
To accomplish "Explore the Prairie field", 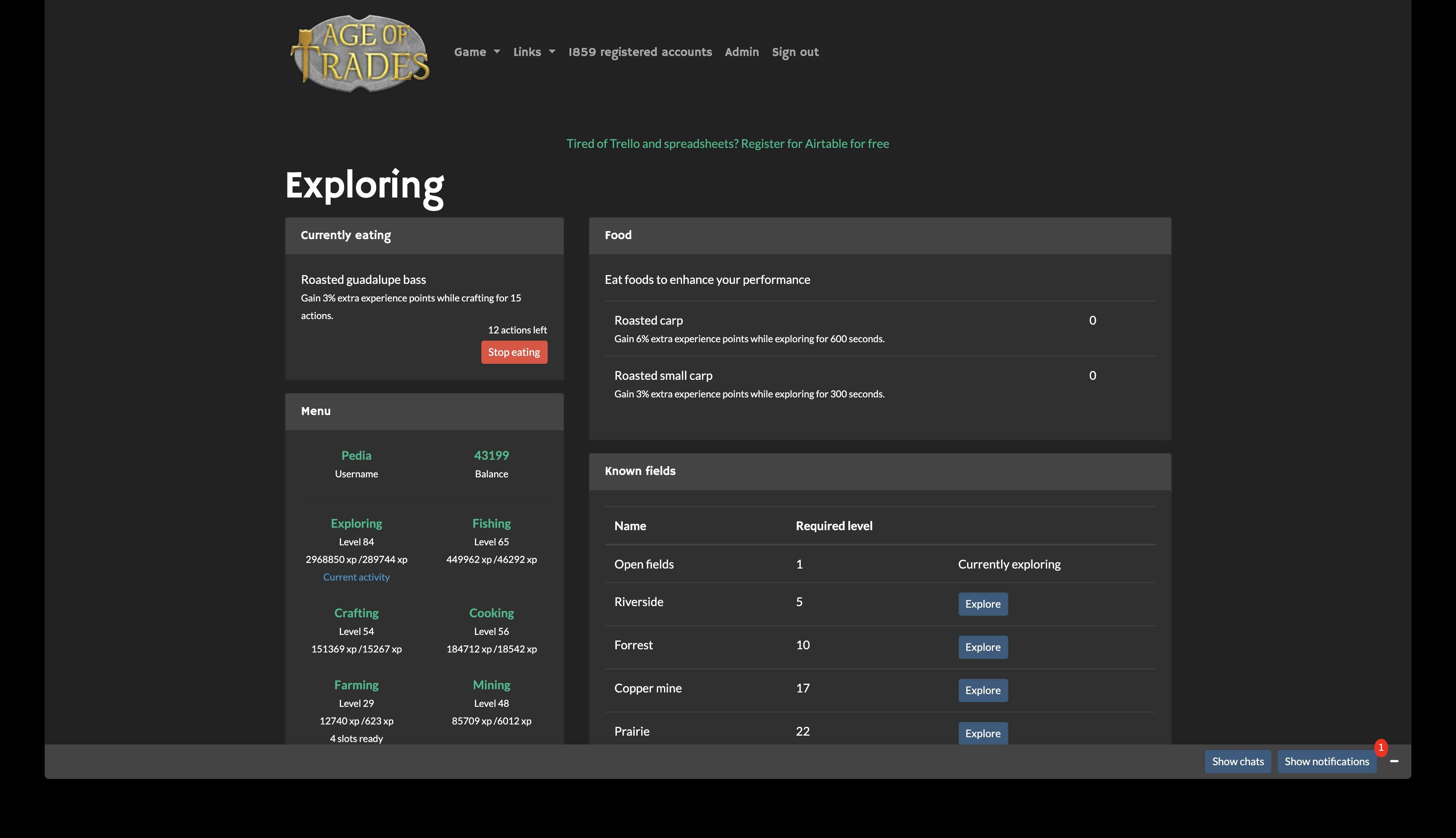I will [x=982, y=733].
